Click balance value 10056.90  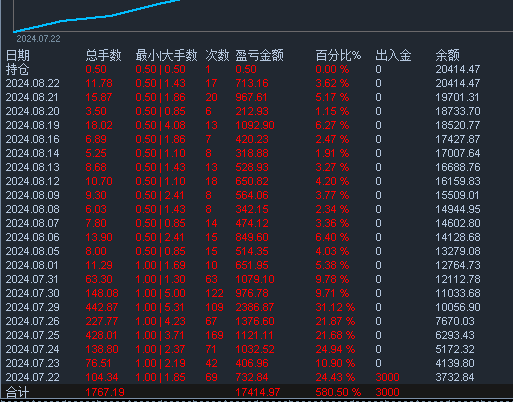pyautogui.click(x=458, y=307)
